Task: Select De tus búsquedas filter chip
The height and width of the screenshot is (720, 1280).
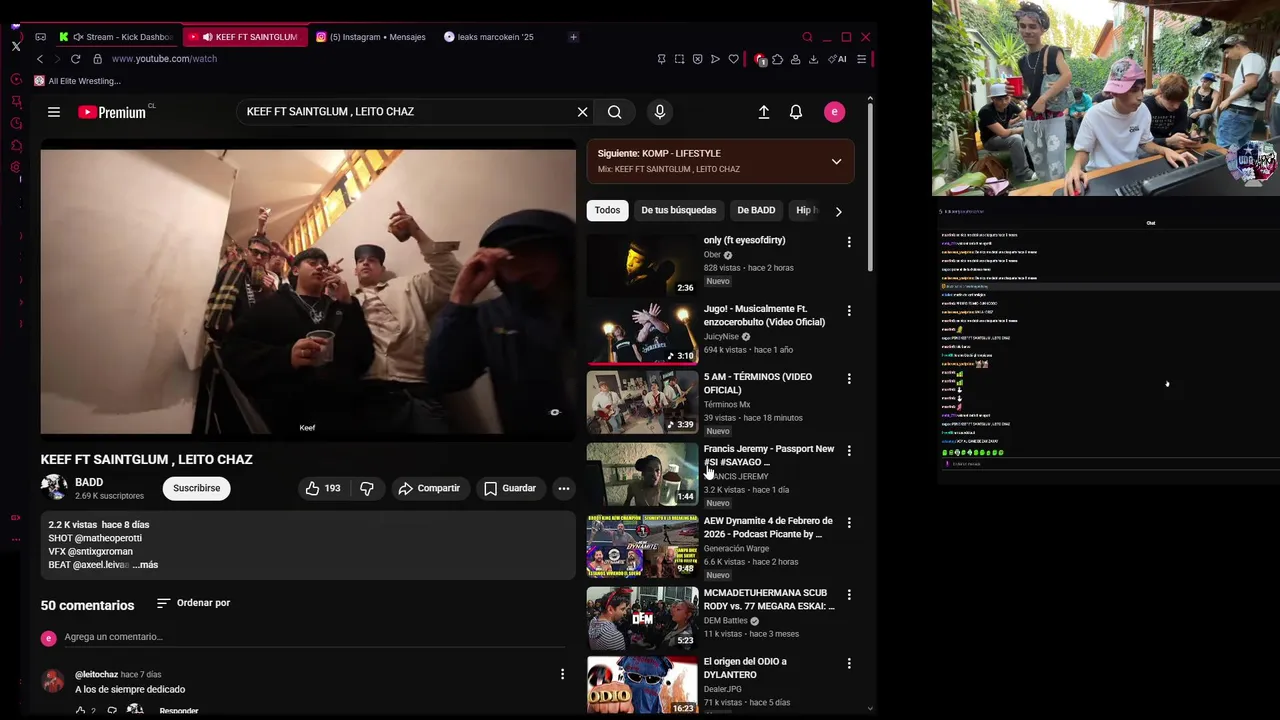Action: coord(678,210)
